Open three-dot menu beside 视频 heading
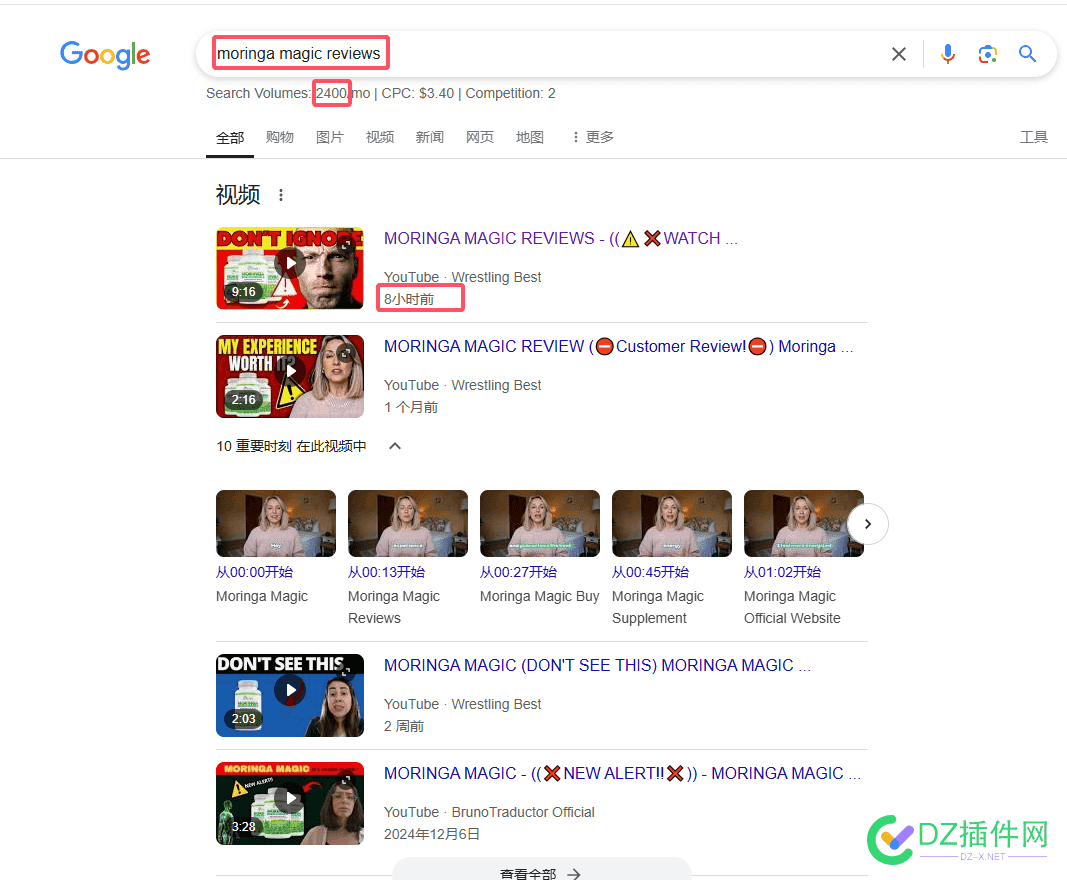Screen dimensions: 1067x880 pos(281,195)
